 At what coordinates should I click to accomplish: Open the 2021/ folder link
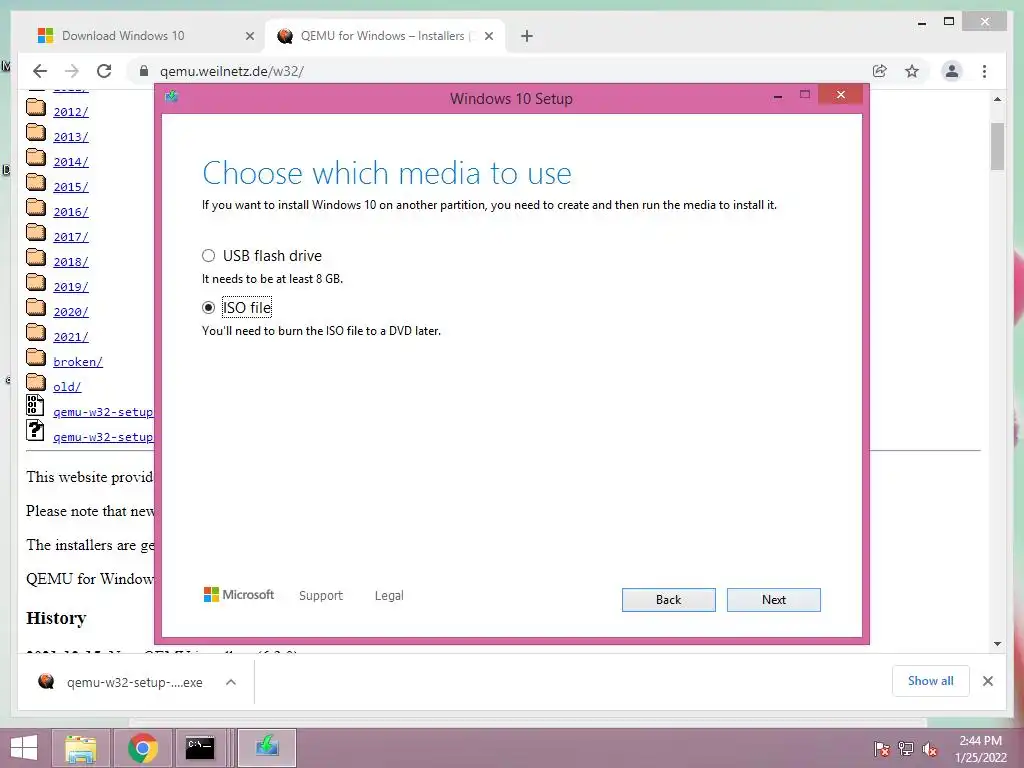(x=71, y=336)
